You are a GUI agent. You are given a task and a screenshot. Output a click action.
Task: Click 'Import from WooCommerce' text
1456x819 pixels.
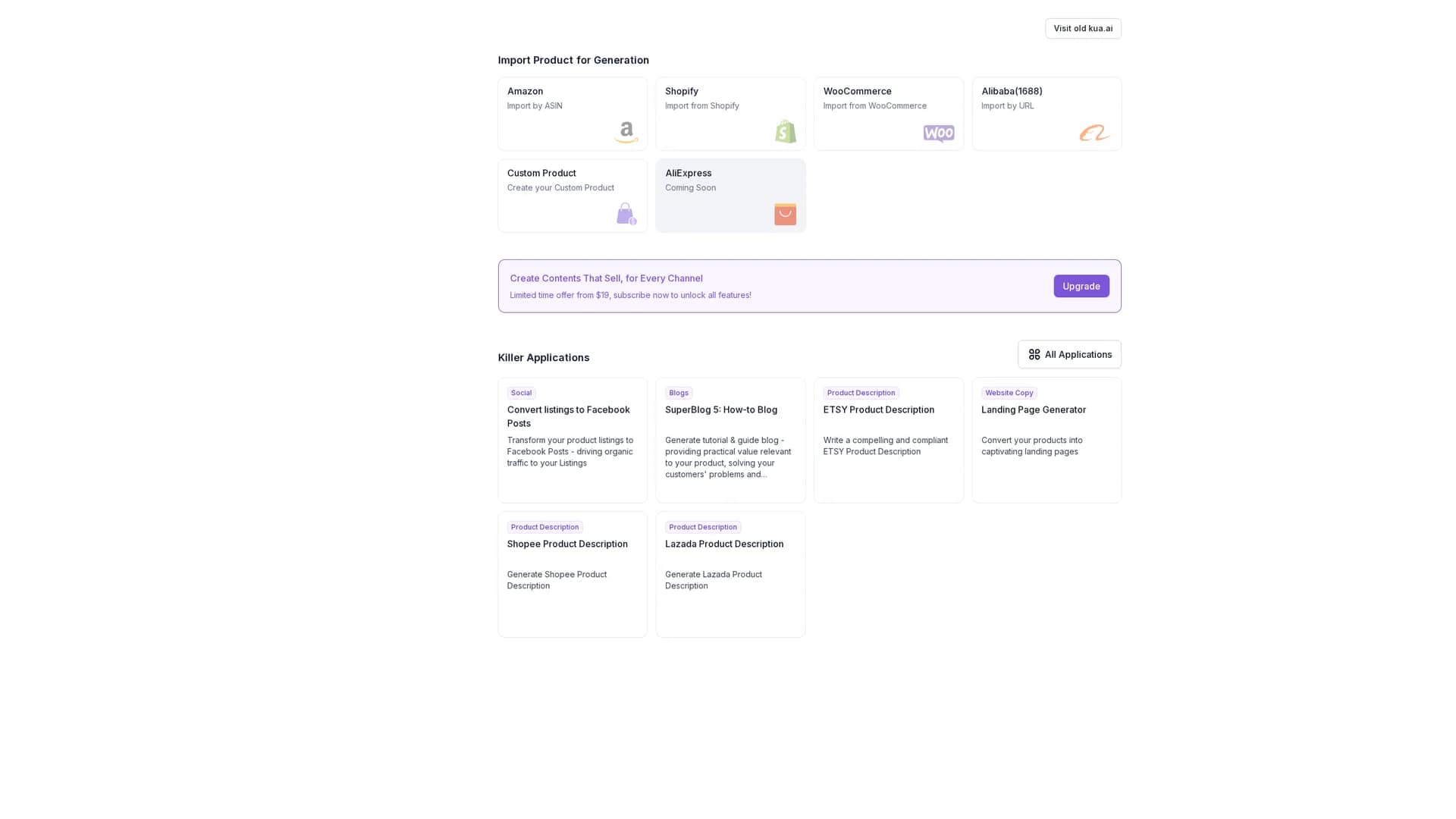[x=875, y=105]
